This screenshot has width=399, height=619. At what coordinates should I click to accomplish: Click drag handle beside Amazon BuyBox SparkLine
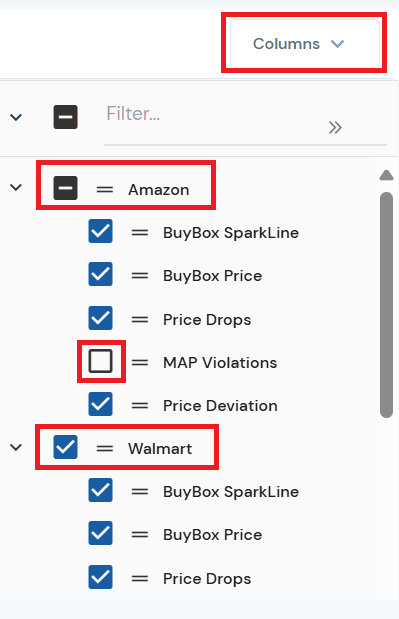coord(140,233)
